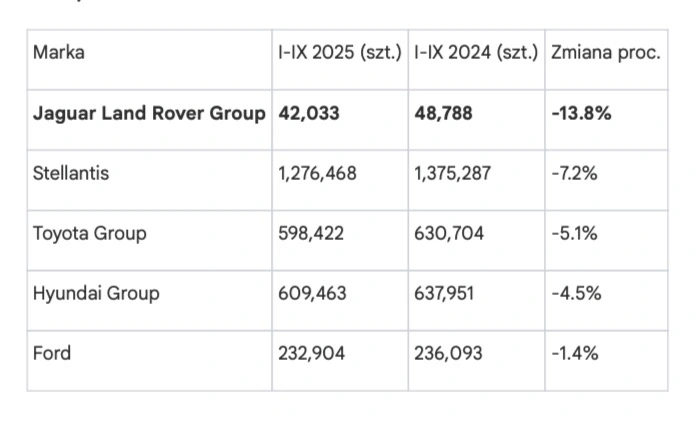Select the -5.1% change cell
Viewport: 695px width, 422px height.
pyautogui.click(x=574, y=233)
